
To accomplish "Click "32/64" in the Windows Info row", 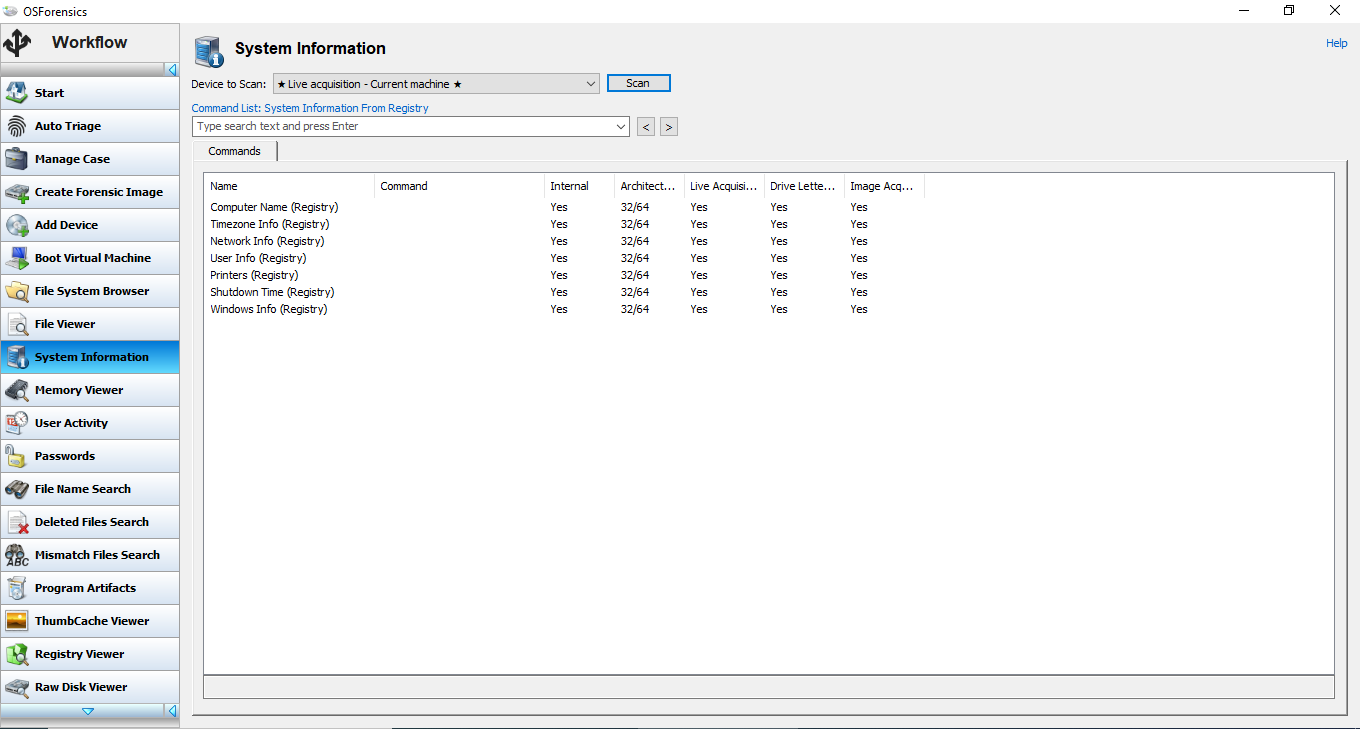I will click(635, 309).
